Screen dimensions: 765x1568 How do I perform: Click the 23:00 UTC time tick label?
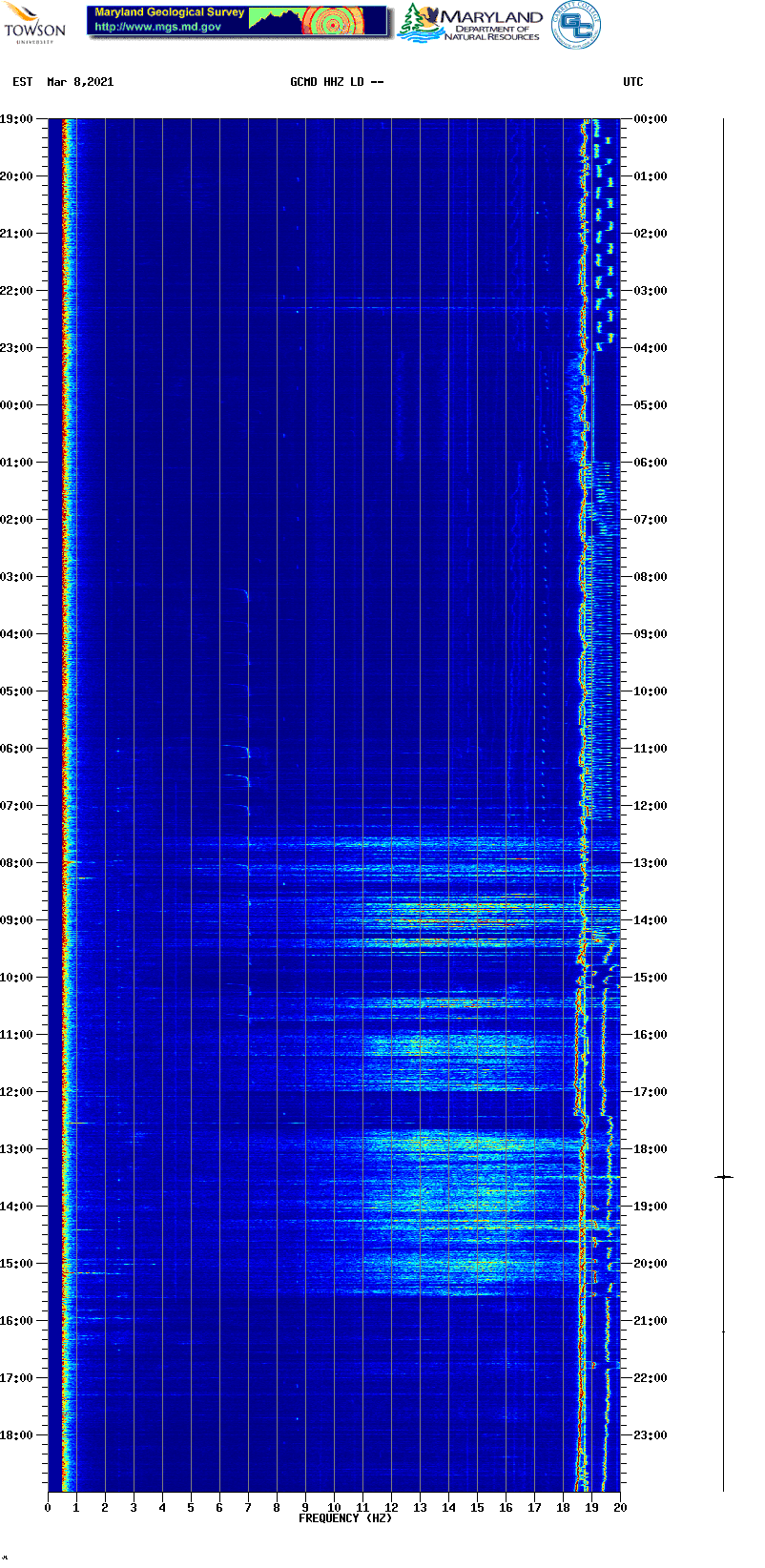click(x=651, y=1435)
